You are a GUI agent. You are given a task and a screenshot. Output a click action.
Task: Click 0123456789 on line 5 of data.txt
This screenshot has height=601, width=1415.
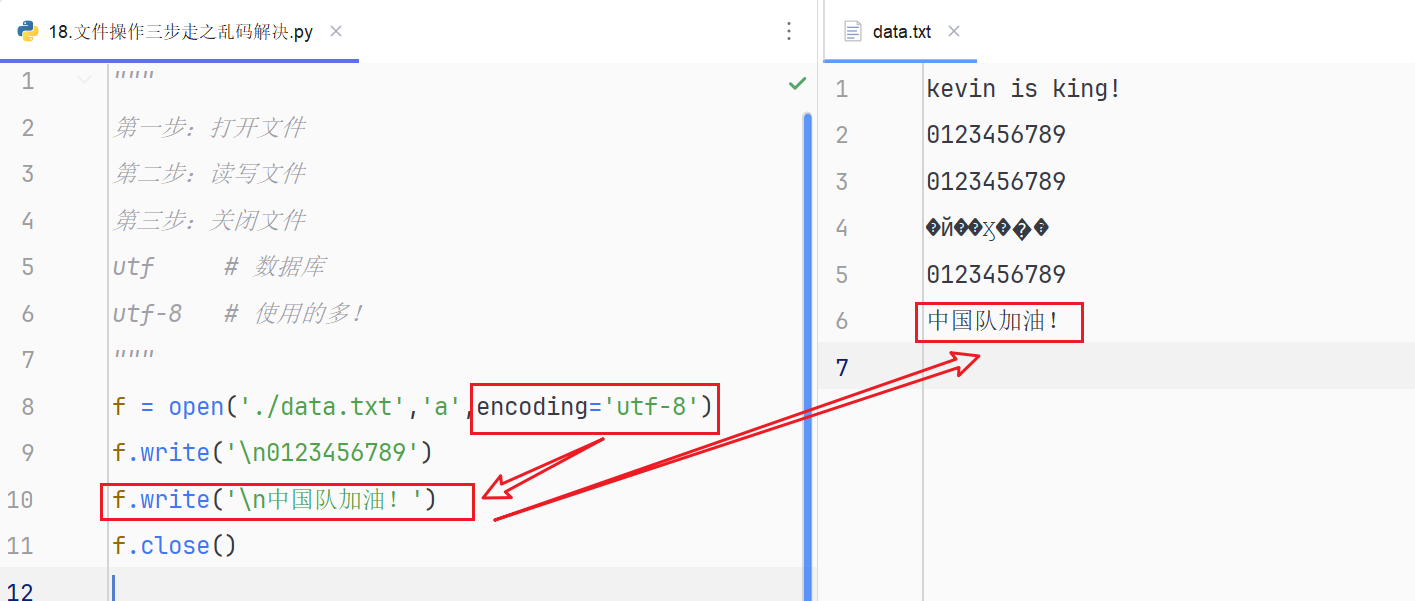coord(996,275)
